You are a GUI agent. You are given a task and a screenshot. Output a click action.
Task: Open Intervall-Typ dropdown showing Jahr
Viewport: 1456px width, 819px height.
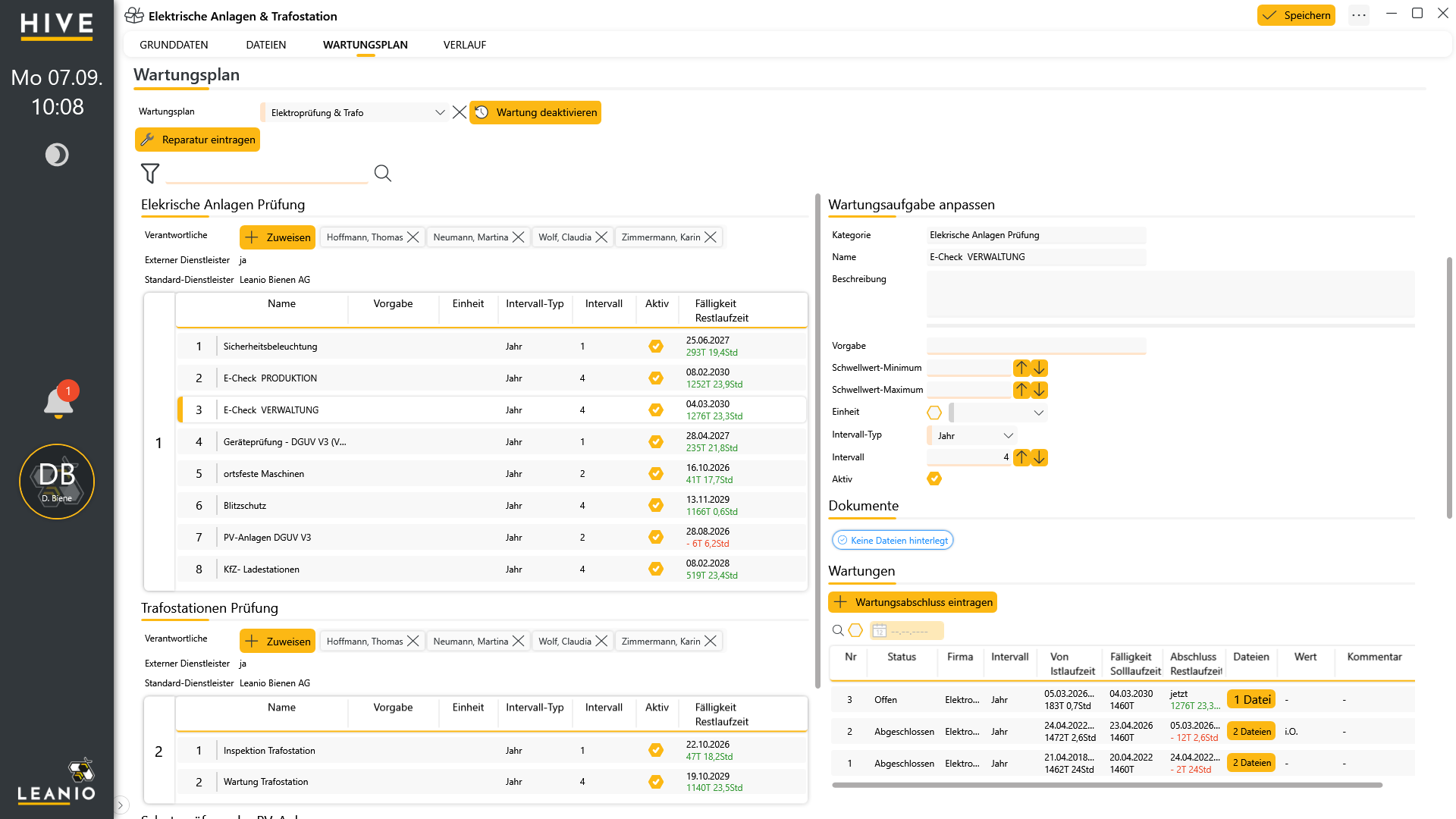[x=972, y=435]
